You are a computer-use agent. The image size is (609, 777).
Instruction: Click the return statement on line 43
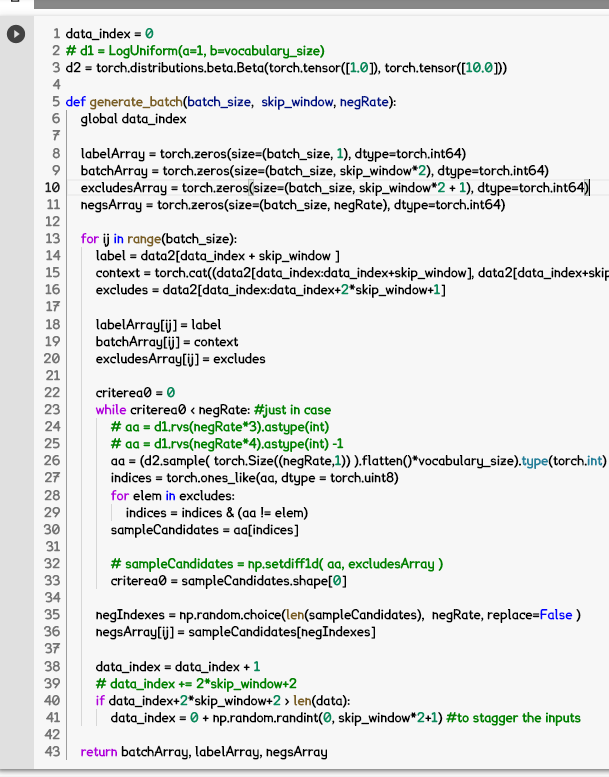(204, 752)
